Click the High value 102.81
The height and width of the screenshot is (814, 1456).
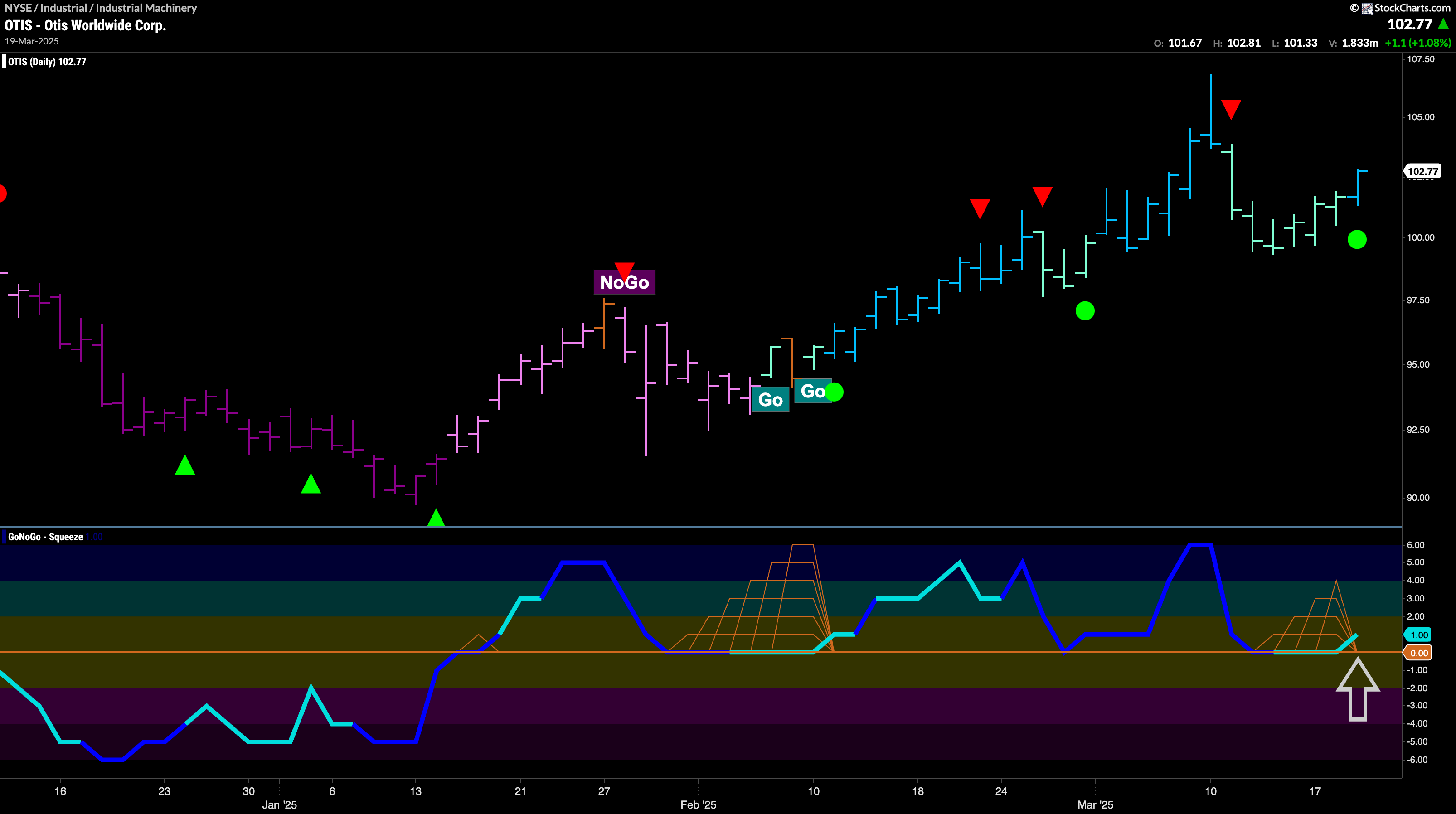click(1244, 43)
